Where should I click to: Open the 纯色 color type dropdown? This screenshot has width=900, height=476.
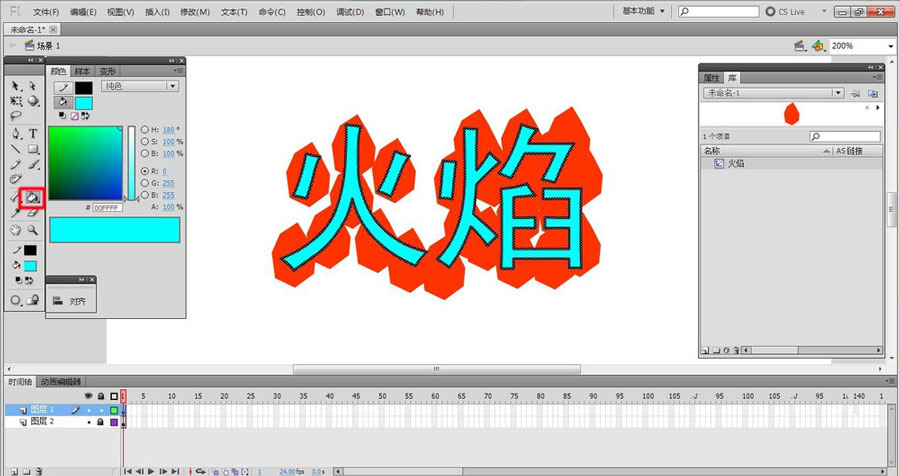coord(140,86)
